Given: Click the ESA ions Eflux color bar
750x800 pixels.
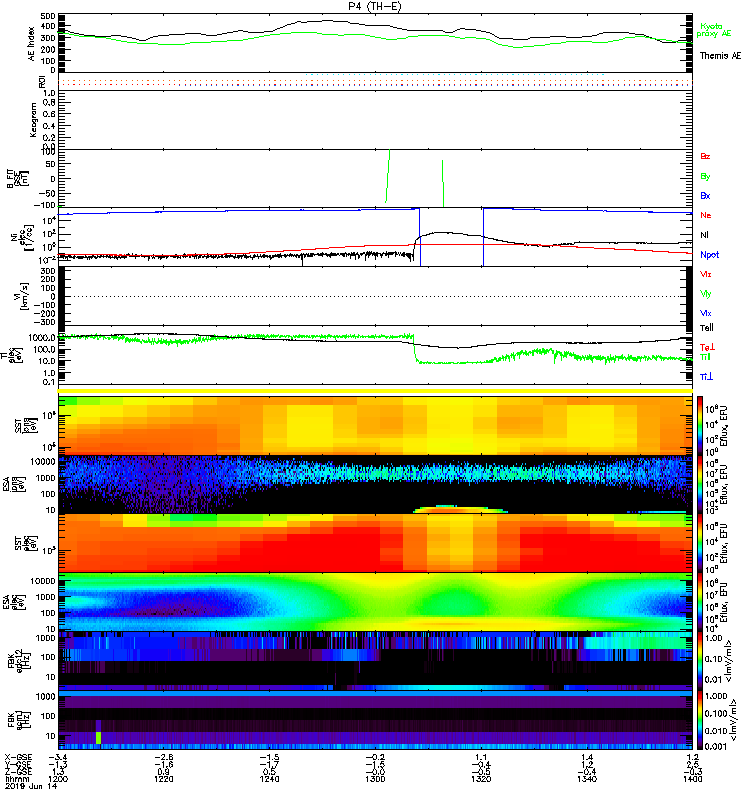Looking at the screenshot, I should [x=700, y=484].
